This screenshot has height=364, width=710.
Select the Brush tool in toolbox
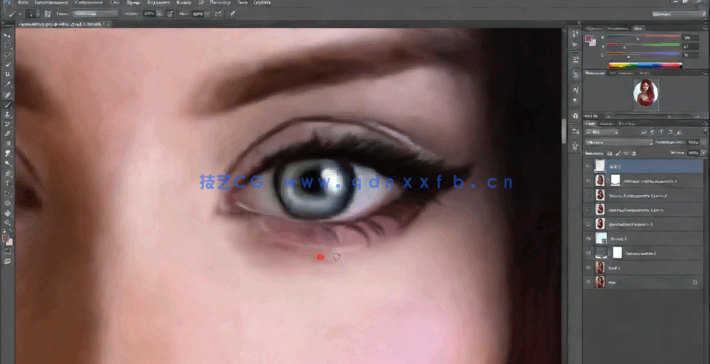pyautogui.click(x=8, y=105)
